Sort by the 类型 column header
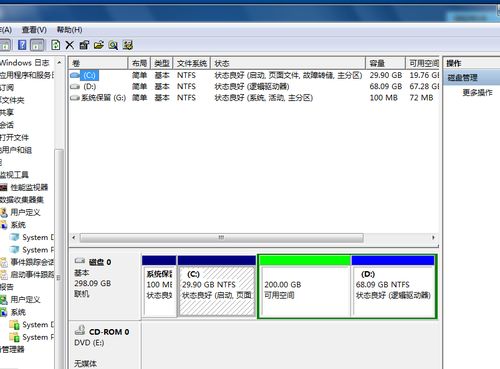This screenshot has height=369, width=500. tap(162, 63)
